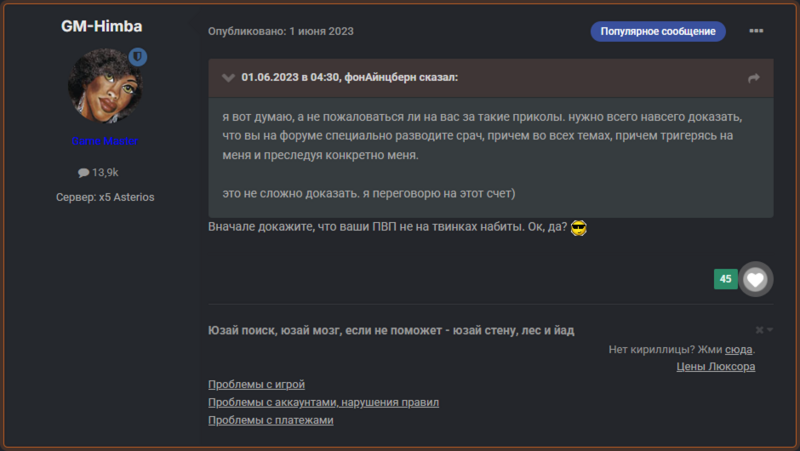Open the 'Цены Люксора' link
Viewport: 800px width, 451px height.
pos(716,367)
